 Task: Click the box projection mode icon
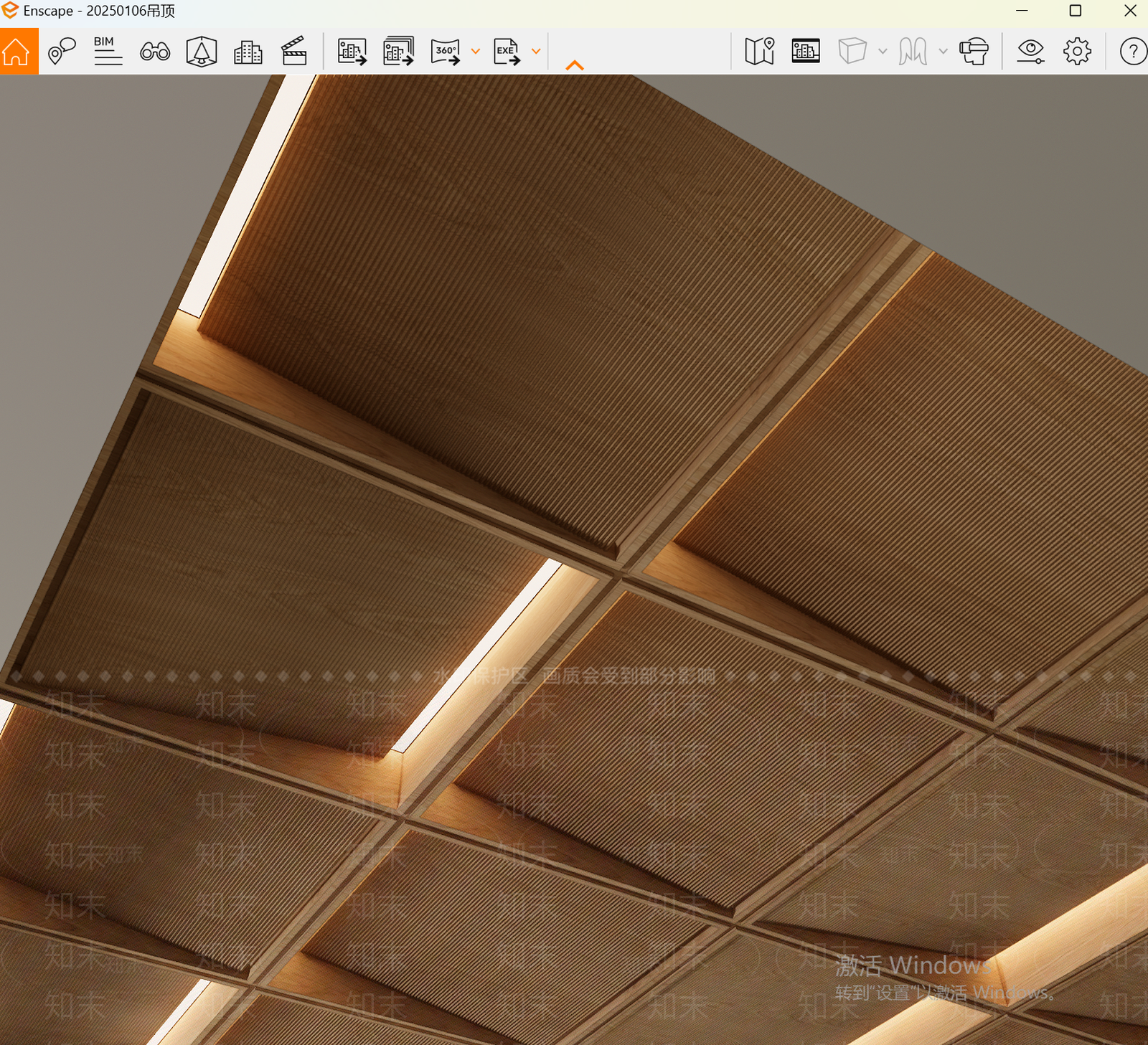click(852, 51)
